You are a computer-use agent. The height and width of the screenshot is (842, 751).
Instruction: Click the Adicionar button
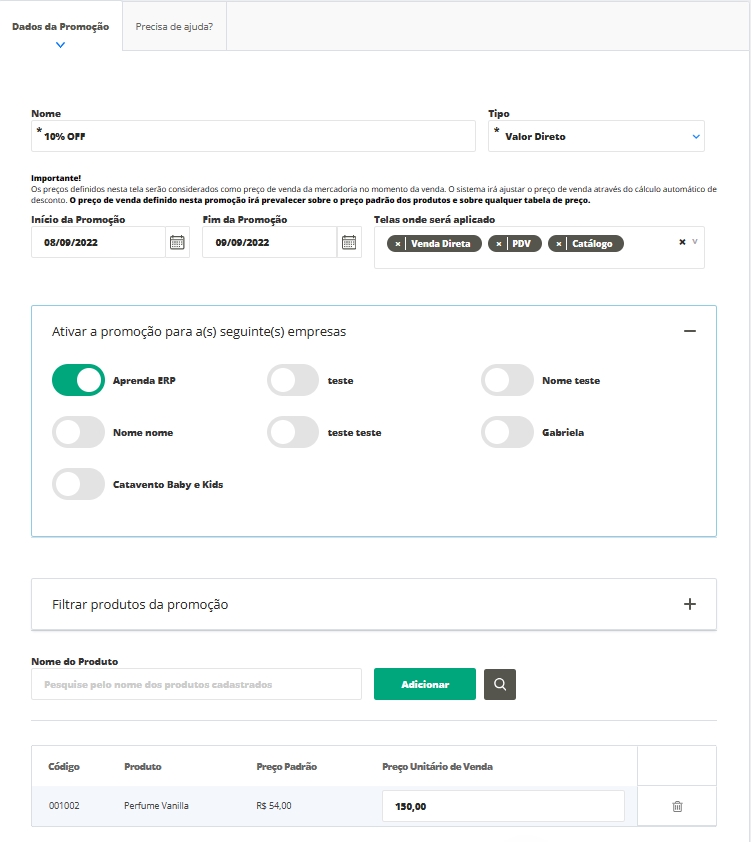tap(424, 684)
